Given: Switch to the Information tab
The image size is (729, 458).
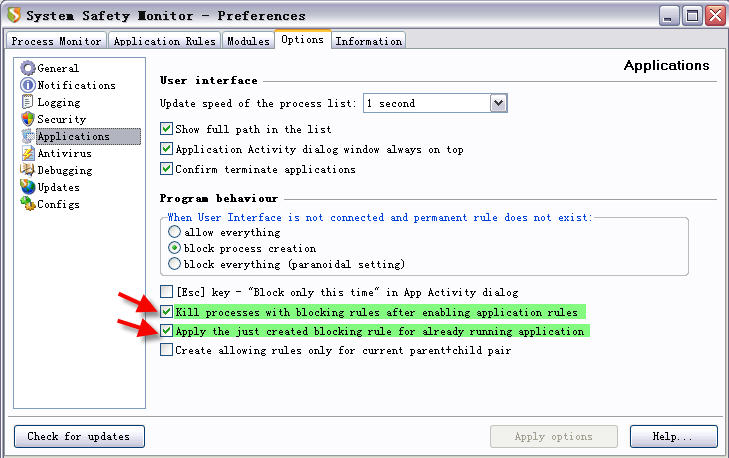Looking at the screenshot, I should tap(369, 41).
